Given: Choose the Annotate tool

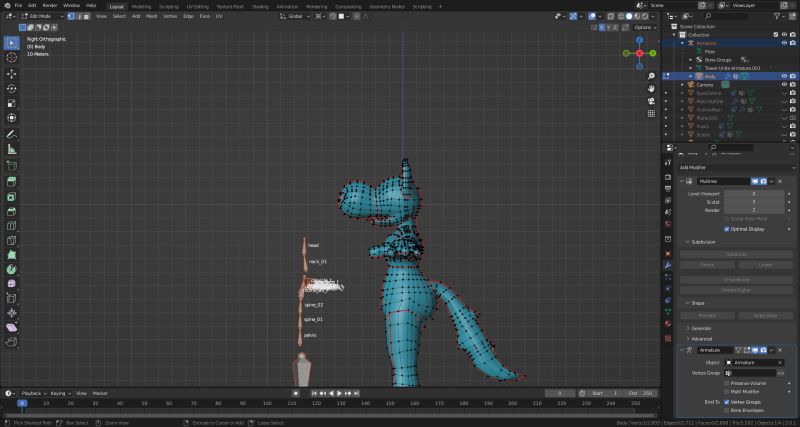Looking at the screenshot, I should pyautogui.click(x=11, y=134).
